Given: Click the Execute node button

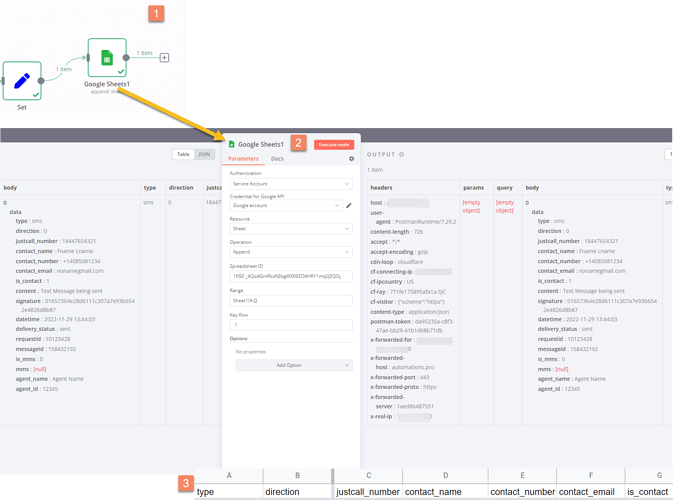Looking at the screenshot, I should [334, 145].
